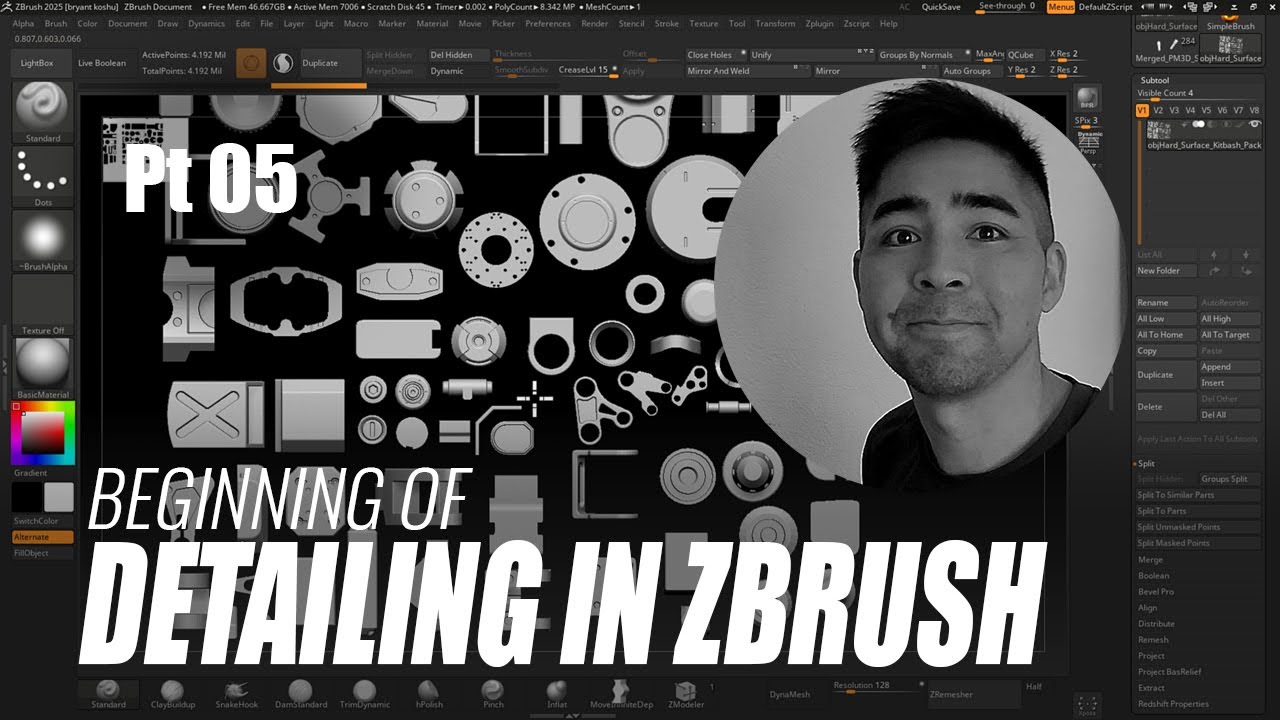The height and width of the screenshot is (720, 1280).
Task: Click the Duplicate button in top shelf
Action: pyautogui.click(x=333, y=63)
